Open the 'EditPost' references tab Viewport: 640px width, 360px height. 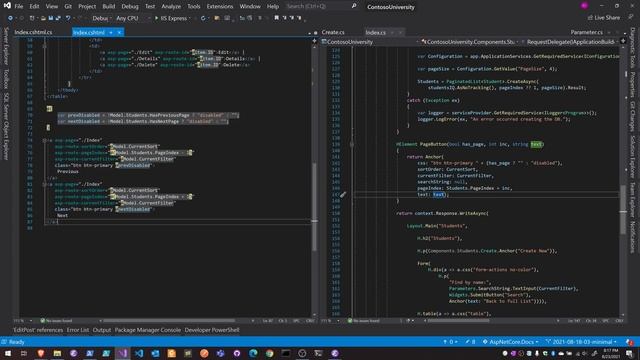38,330
